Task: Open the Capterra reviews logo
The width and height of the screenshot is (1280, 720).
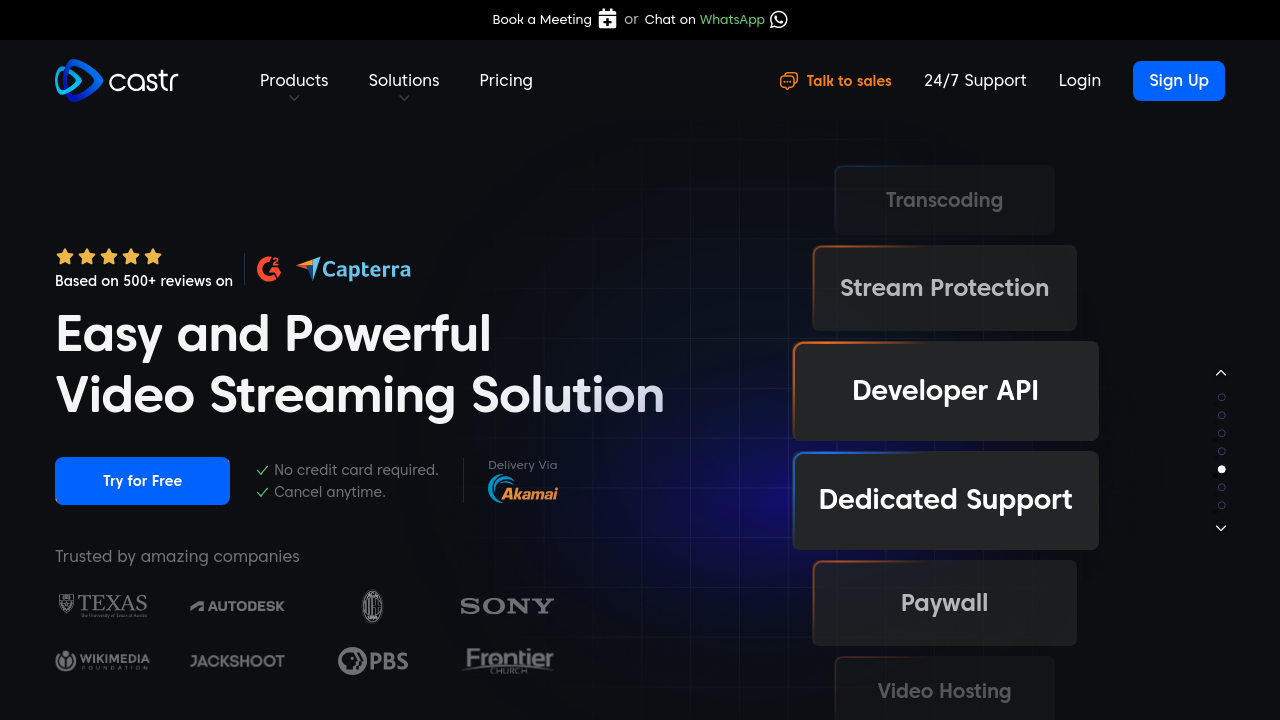Action: point(354,269)
